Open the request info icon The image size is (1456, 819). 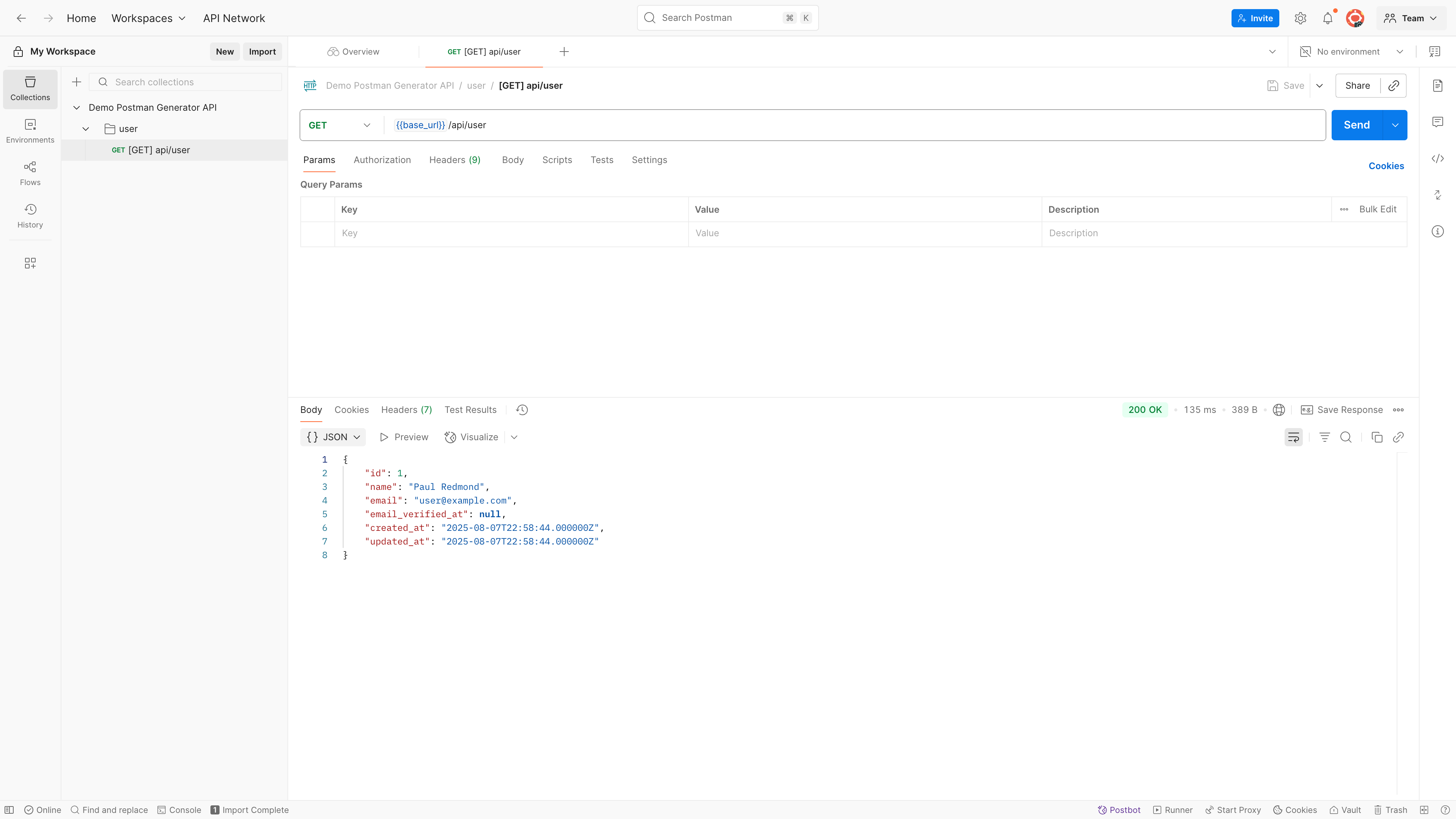1437,231
